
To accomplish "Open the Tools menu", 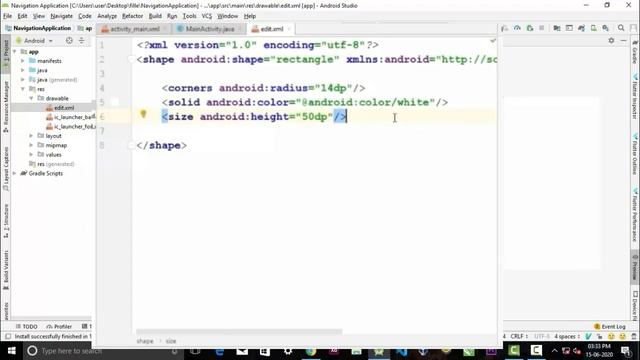I will click(189, 16).
